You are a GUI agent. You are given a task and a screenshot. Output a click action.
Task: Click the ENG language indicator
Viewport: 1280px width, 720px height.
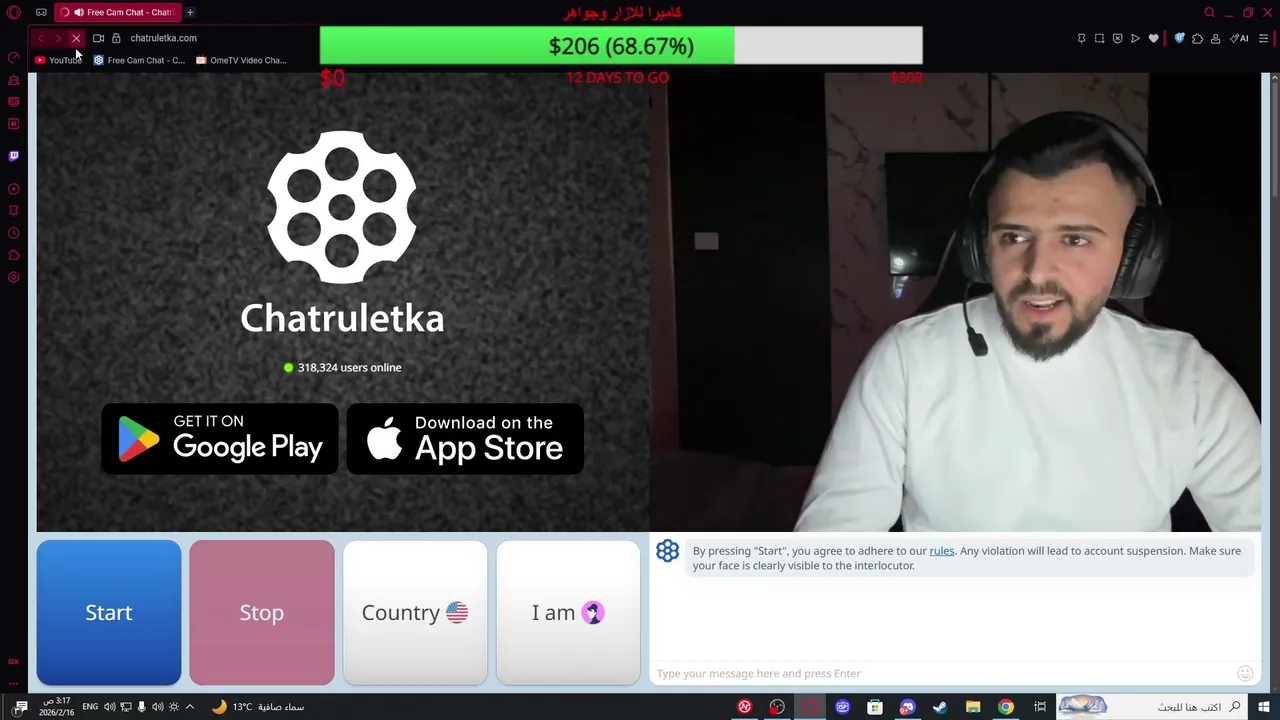[x=90, y=707]
